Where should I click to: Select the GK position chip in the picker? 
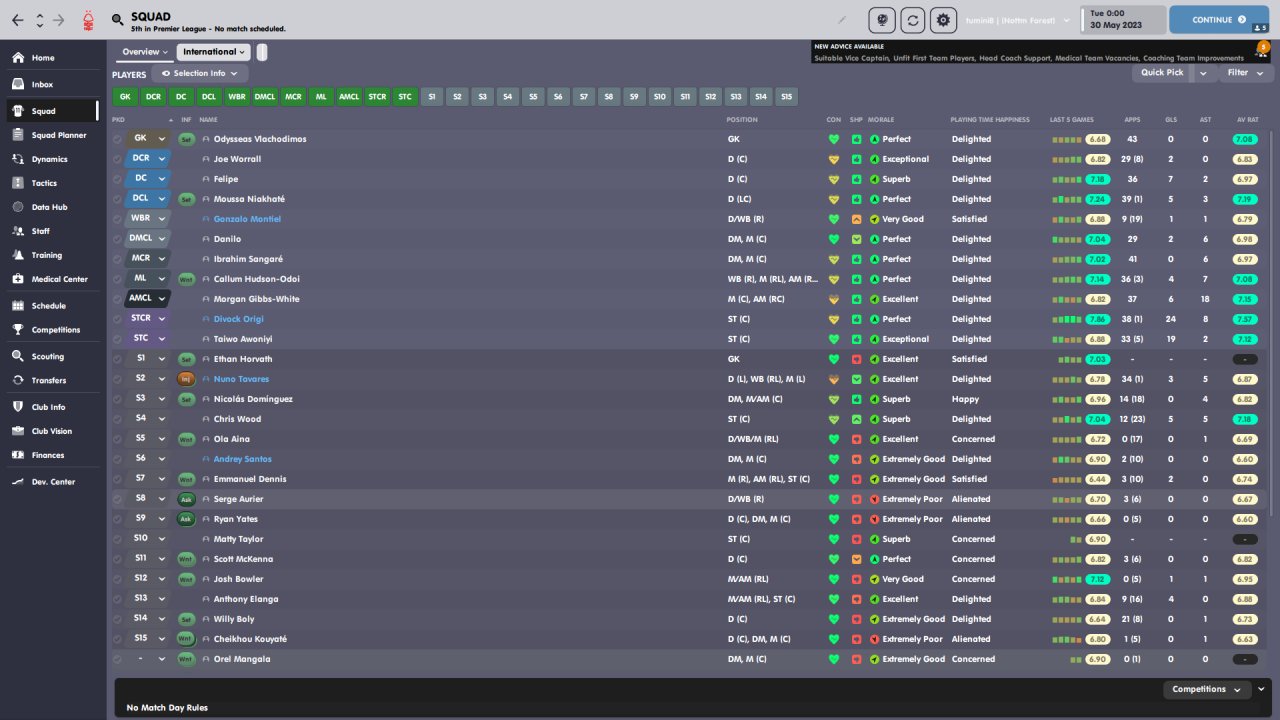pyautogui.click(x=125, y=97)
